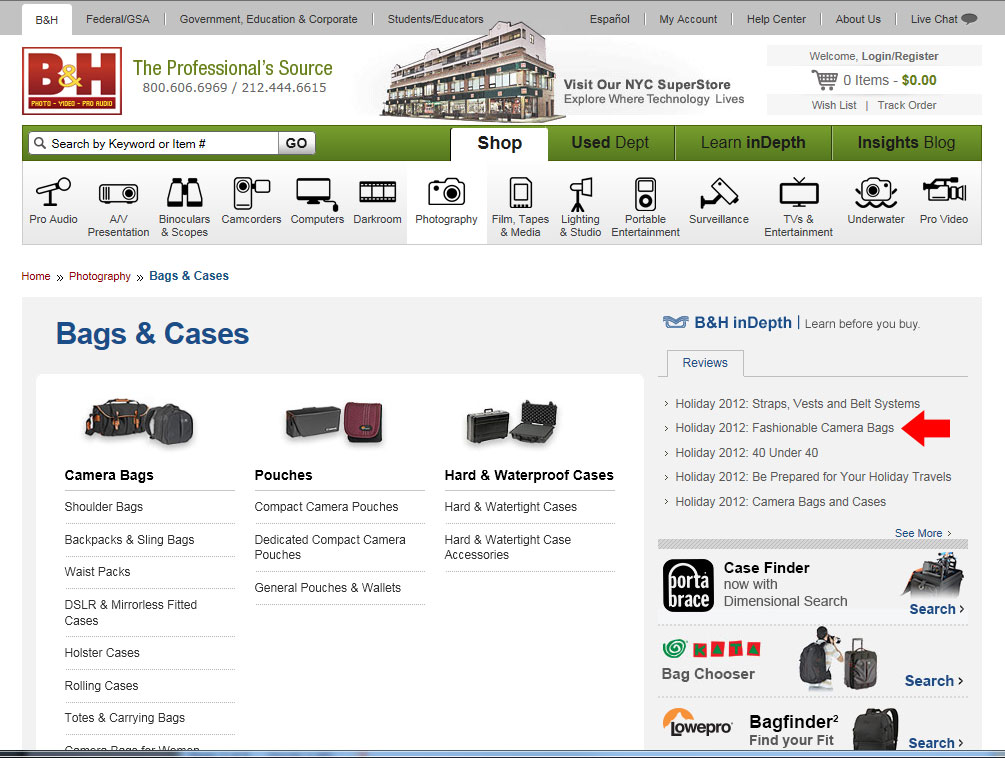Open Backpacks & Sling Bags link
The image size is (1005, 758).
(129, 540)
